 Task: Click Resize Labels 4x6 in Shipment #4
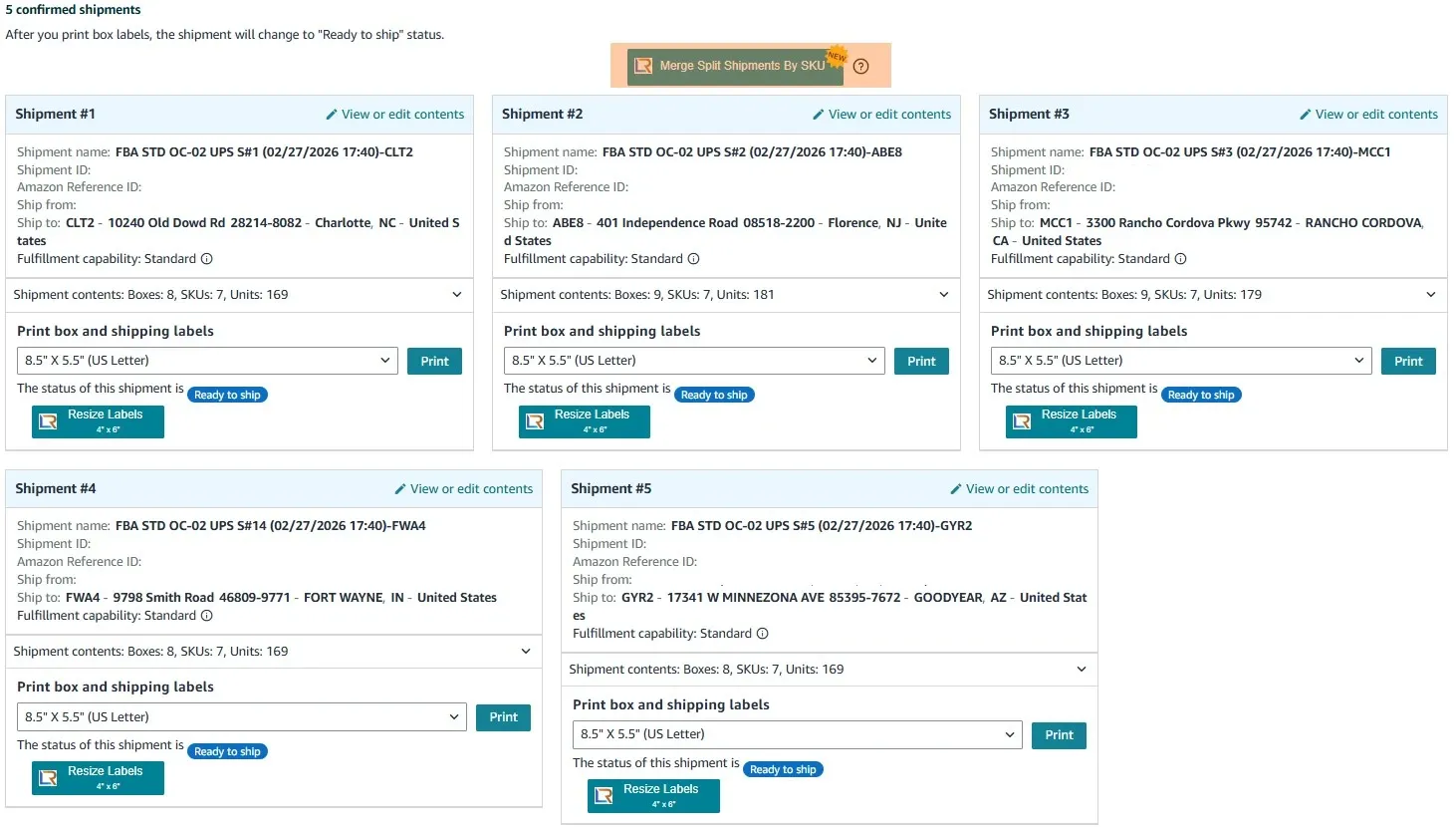point(98,778)
